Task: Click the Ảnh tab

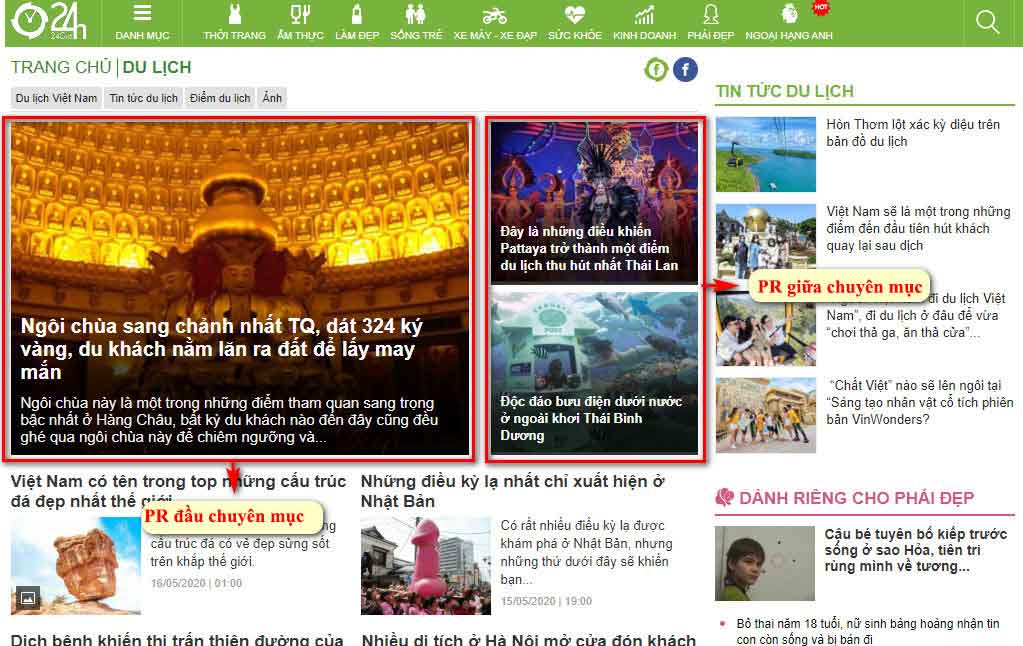Action: 272,98
